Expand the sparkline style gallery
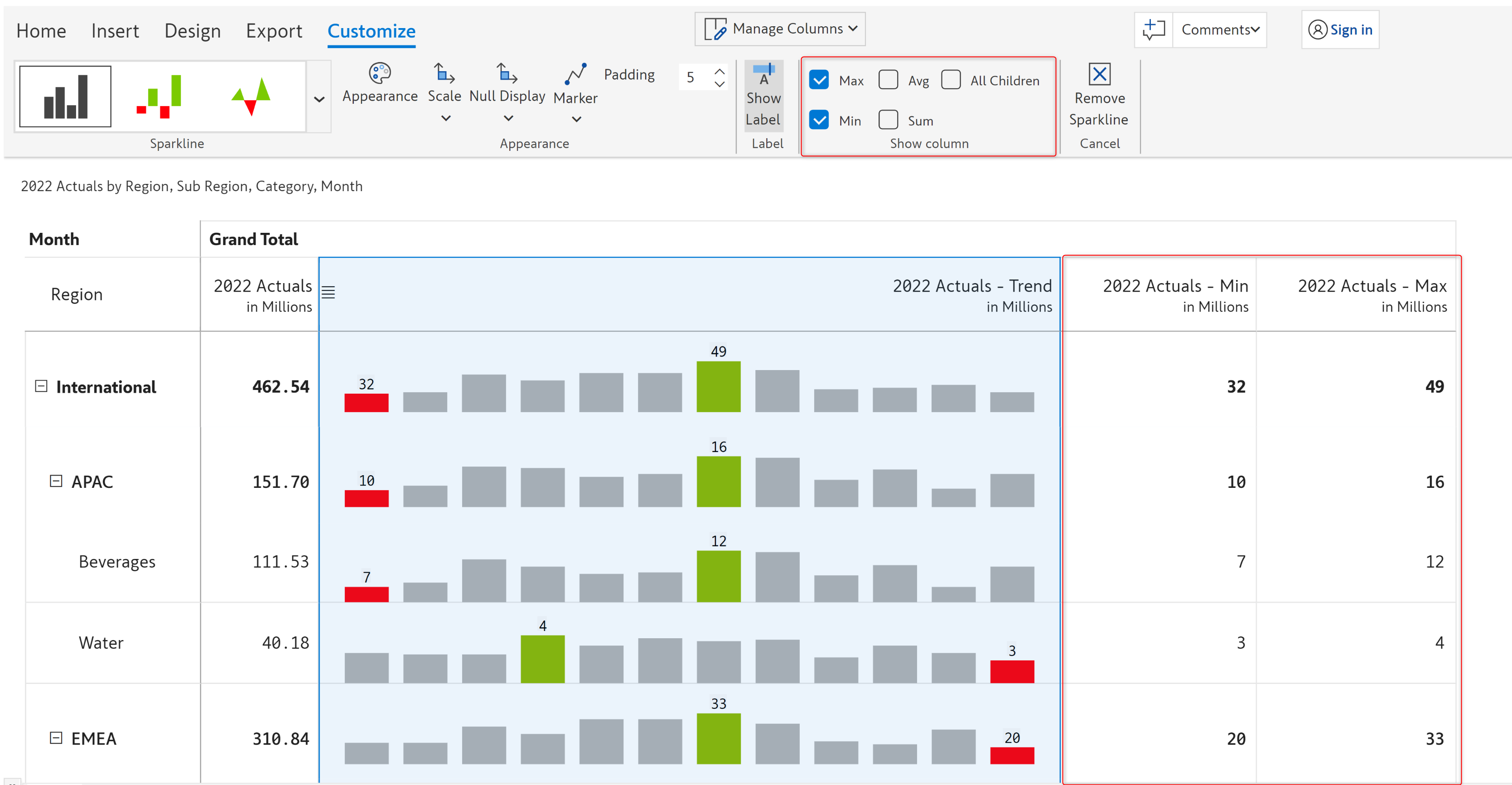This screenshot has width=1512, height=785. [319, 99]
